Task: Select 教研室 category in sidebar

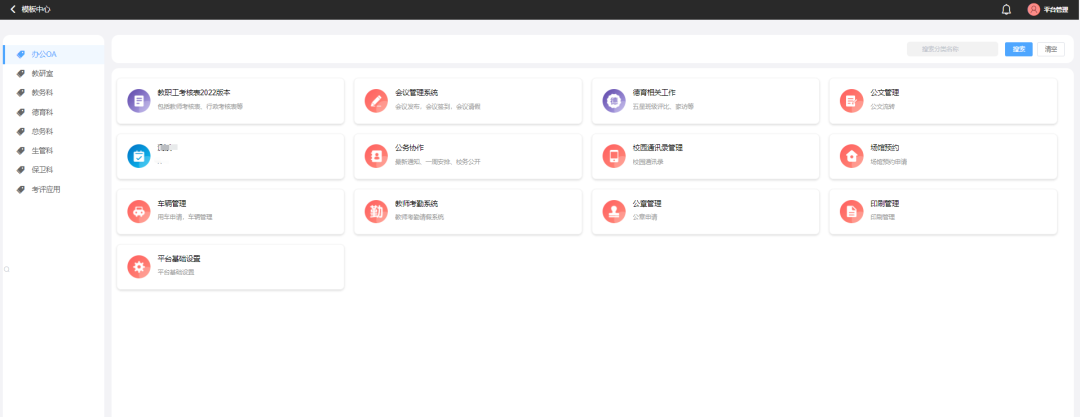Action: (42, 73)
